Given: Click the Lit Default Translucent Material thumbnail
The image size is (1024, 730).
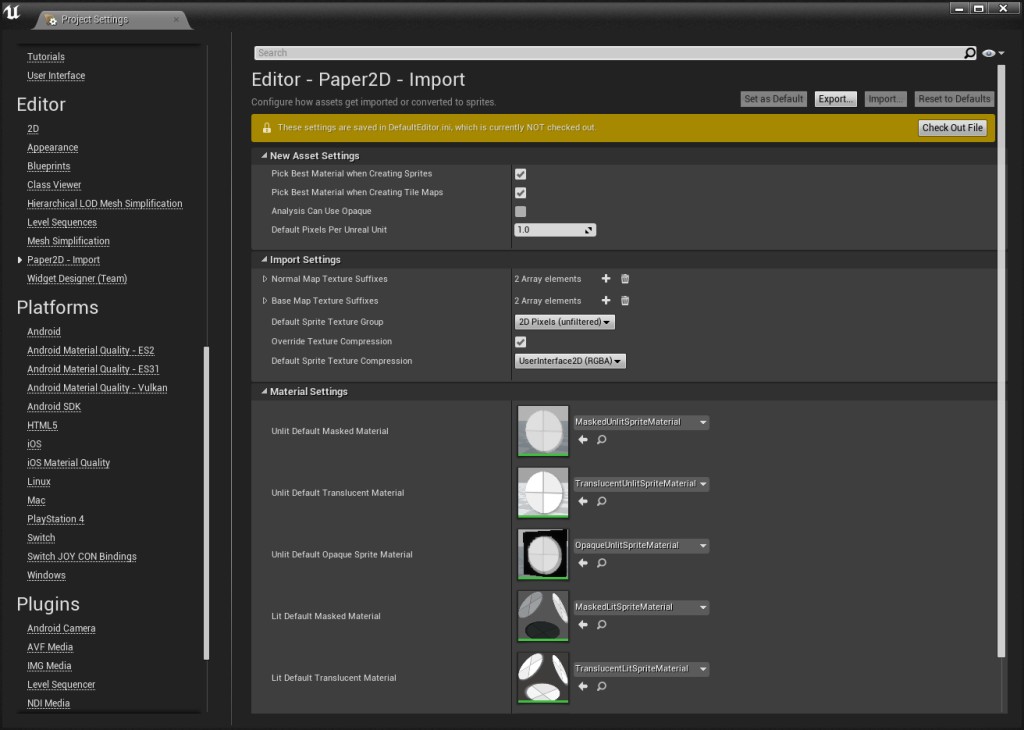Looking at the screenshot, I should click(543, 678).
